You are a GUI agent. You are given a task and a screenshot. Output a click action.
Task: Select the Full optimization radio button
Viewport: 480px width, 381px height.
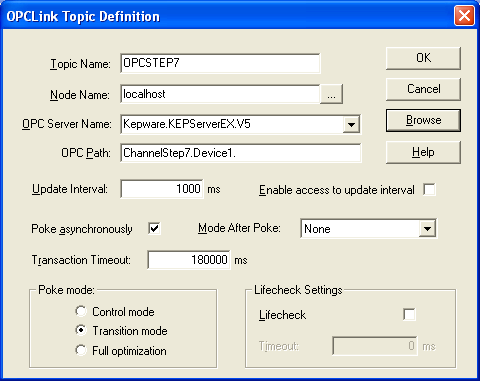pos(81,350)
